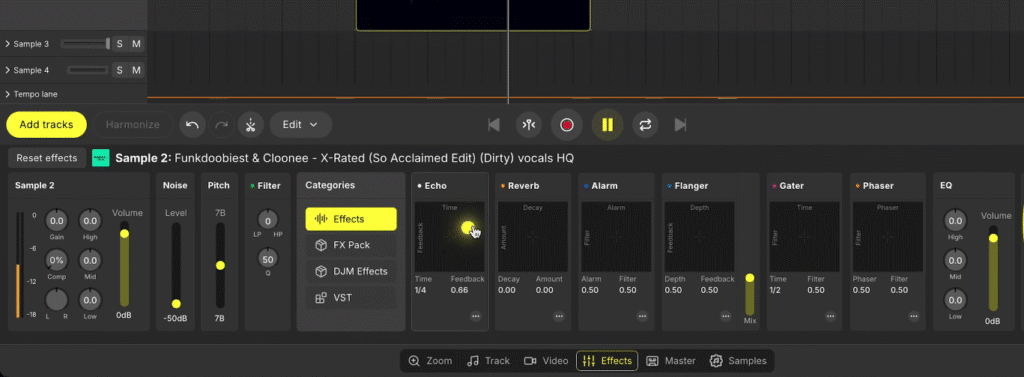Screen dimensions: 1024x377
Task: Expand the Sample 4 track
Action: [7, 70]
